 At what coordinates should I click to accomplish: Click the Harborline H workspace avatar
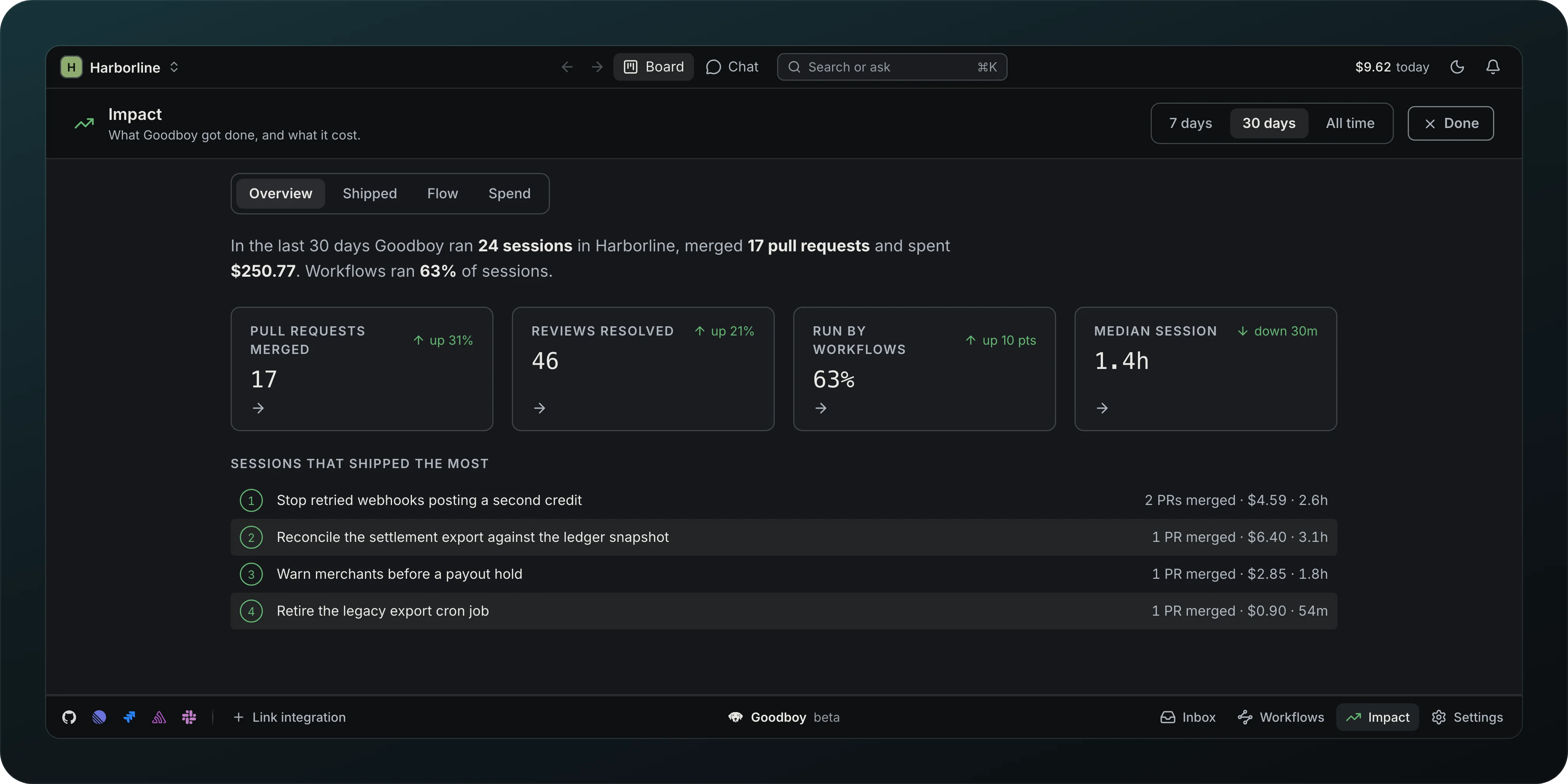[x=71, y=67]
